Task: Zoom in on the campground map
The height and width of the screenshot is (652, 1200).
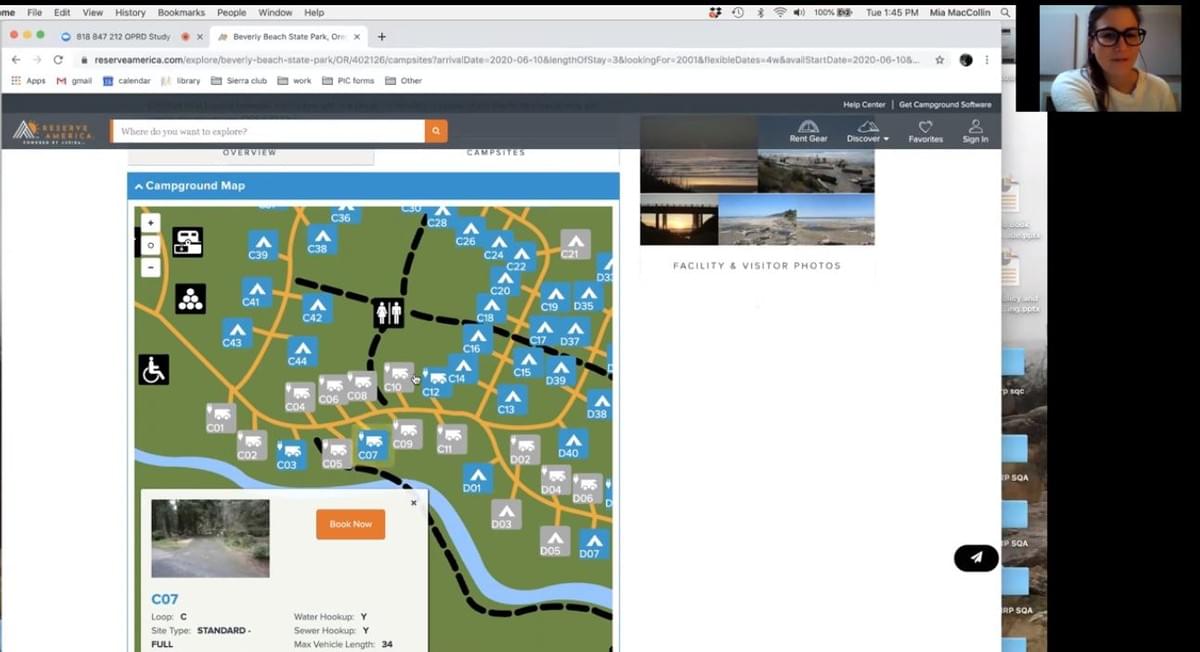Action: pos(150,221)
